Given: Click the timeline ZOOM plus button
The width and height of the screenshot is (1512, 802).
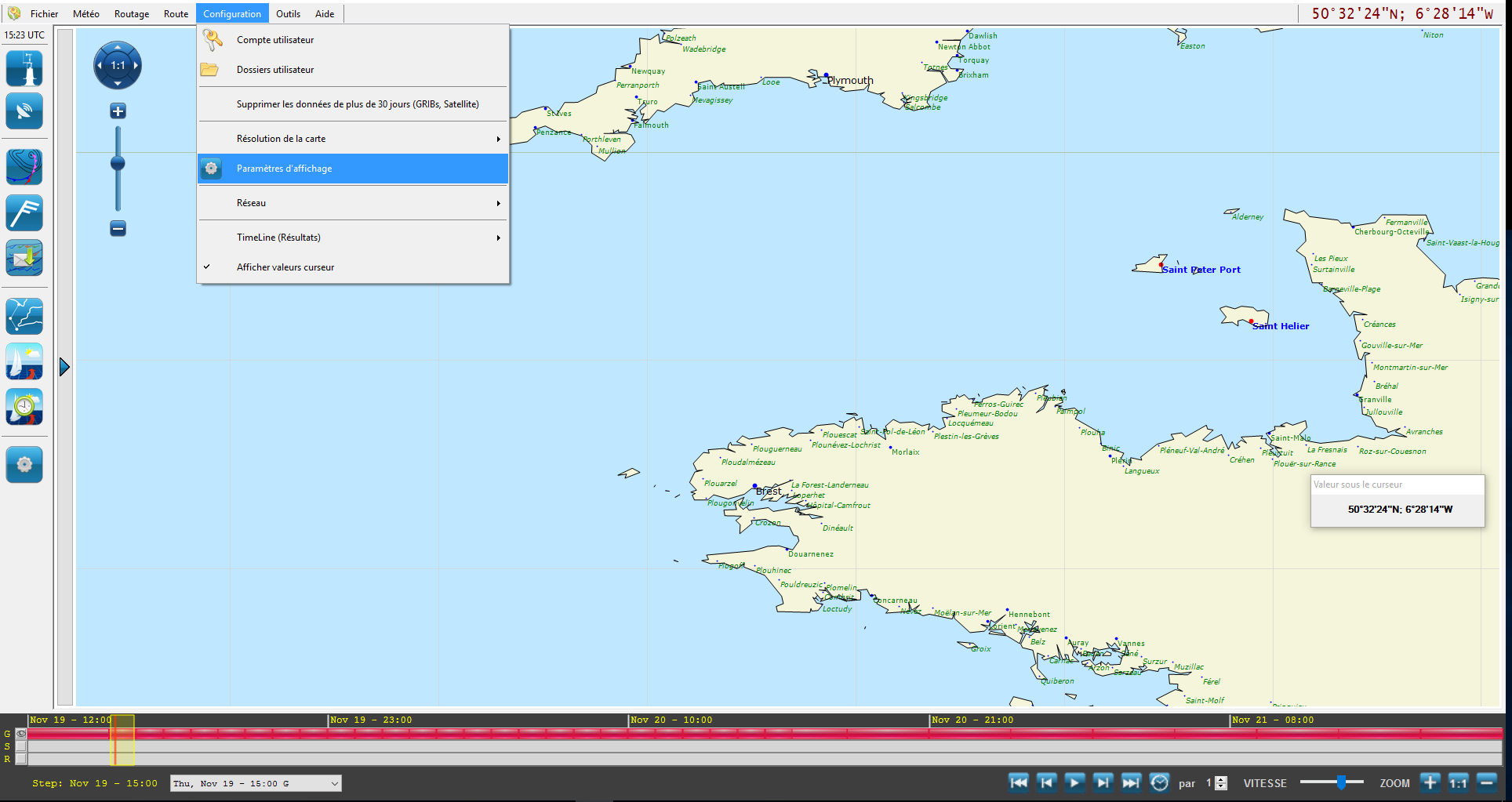Looking at the screenshot, I should click(x=1430, y=782).
